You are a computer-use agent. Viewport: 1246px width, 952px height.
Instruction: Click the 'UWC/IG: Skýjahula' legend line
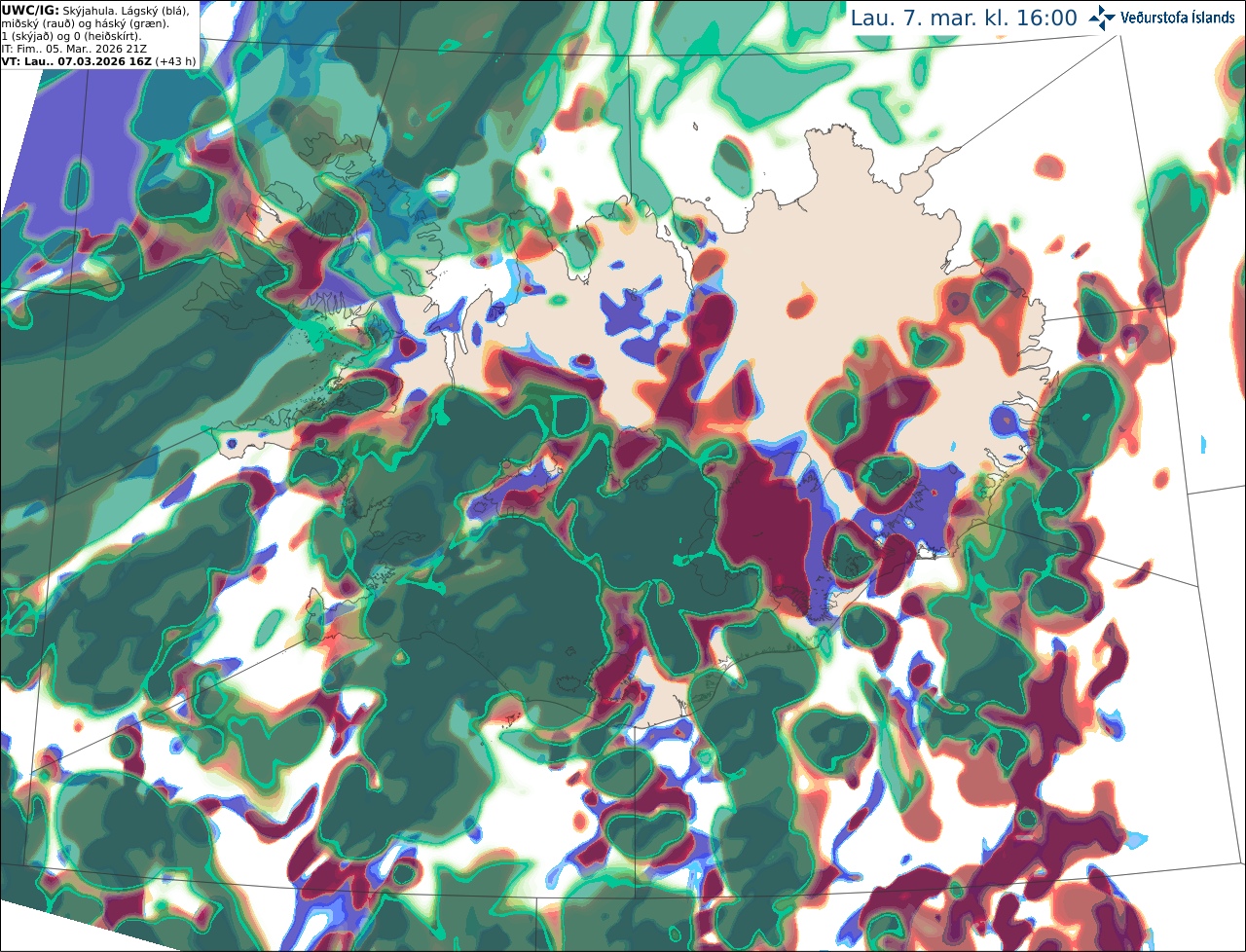95,10
